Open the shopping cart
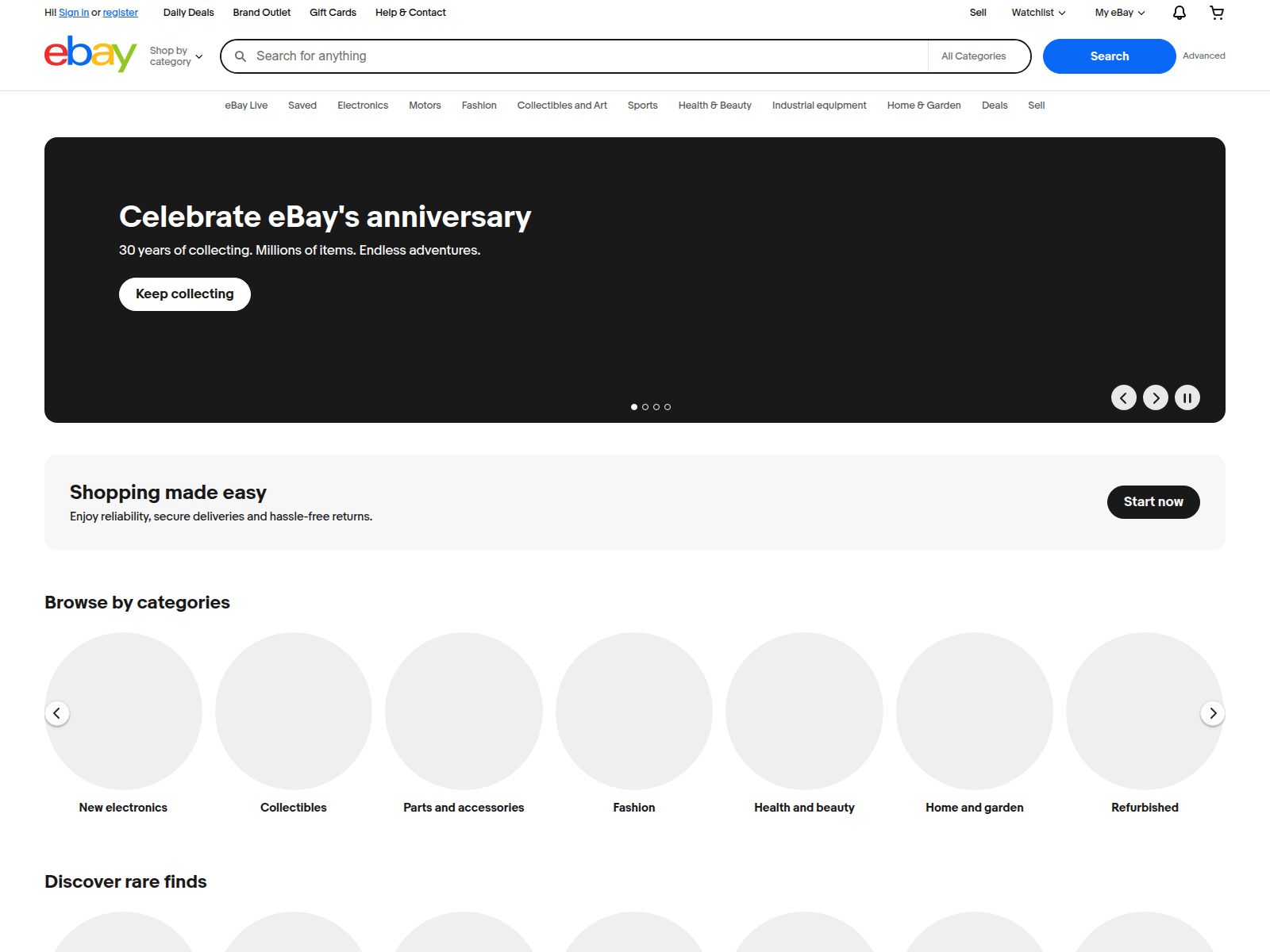The height and width of the screenshot is (952, 1270). (1216, 13)
